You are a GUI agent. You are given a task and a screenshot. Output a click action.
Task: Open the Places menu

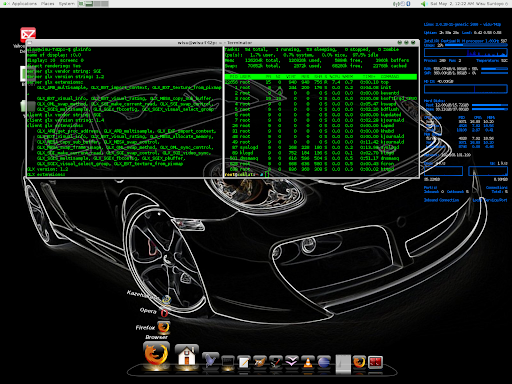(x=48, y=4)
